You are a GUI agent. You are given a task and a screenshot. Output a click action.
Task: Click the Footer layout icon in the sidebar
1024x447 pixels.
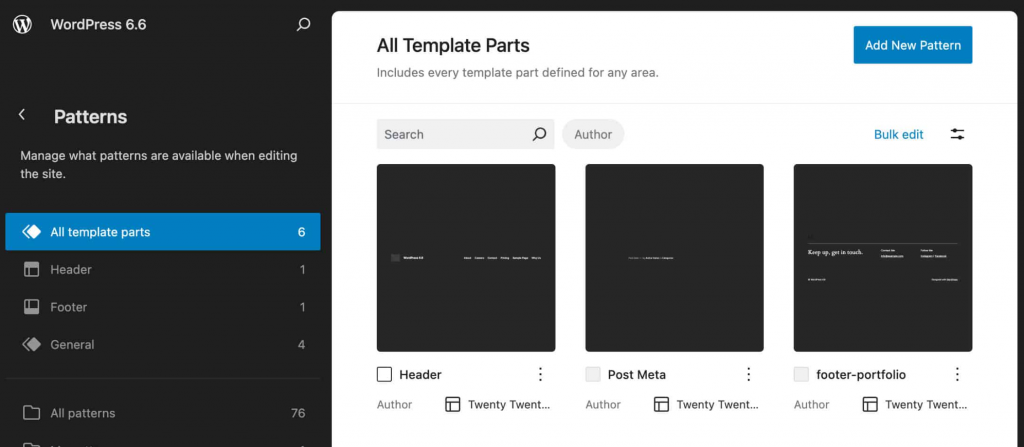tap(31, 306)
